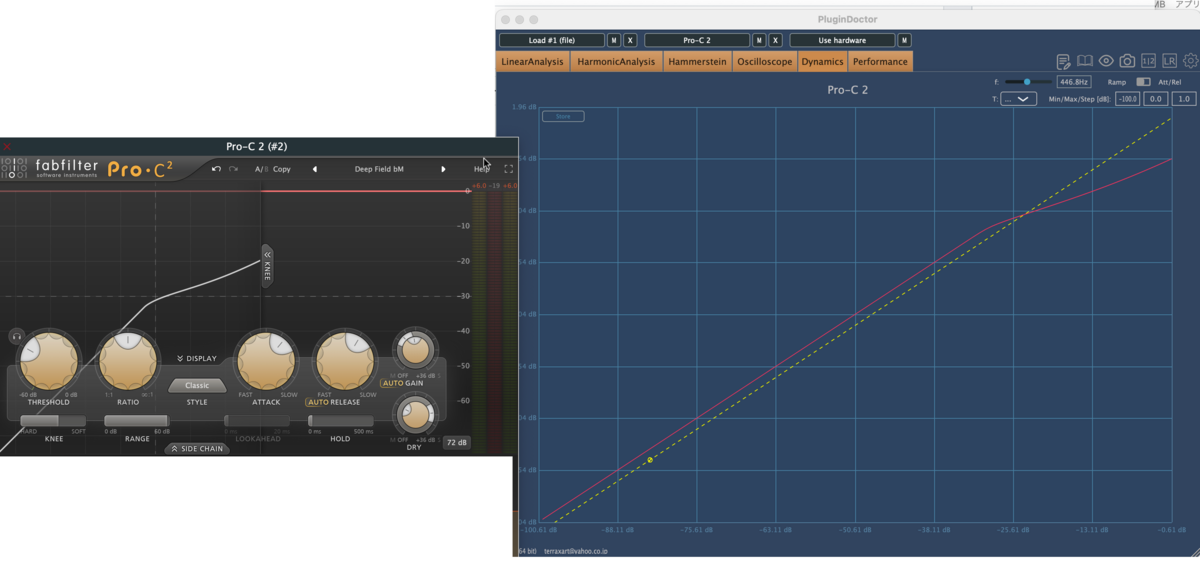Click the 1.0 step dB field

click(1184, 99)
